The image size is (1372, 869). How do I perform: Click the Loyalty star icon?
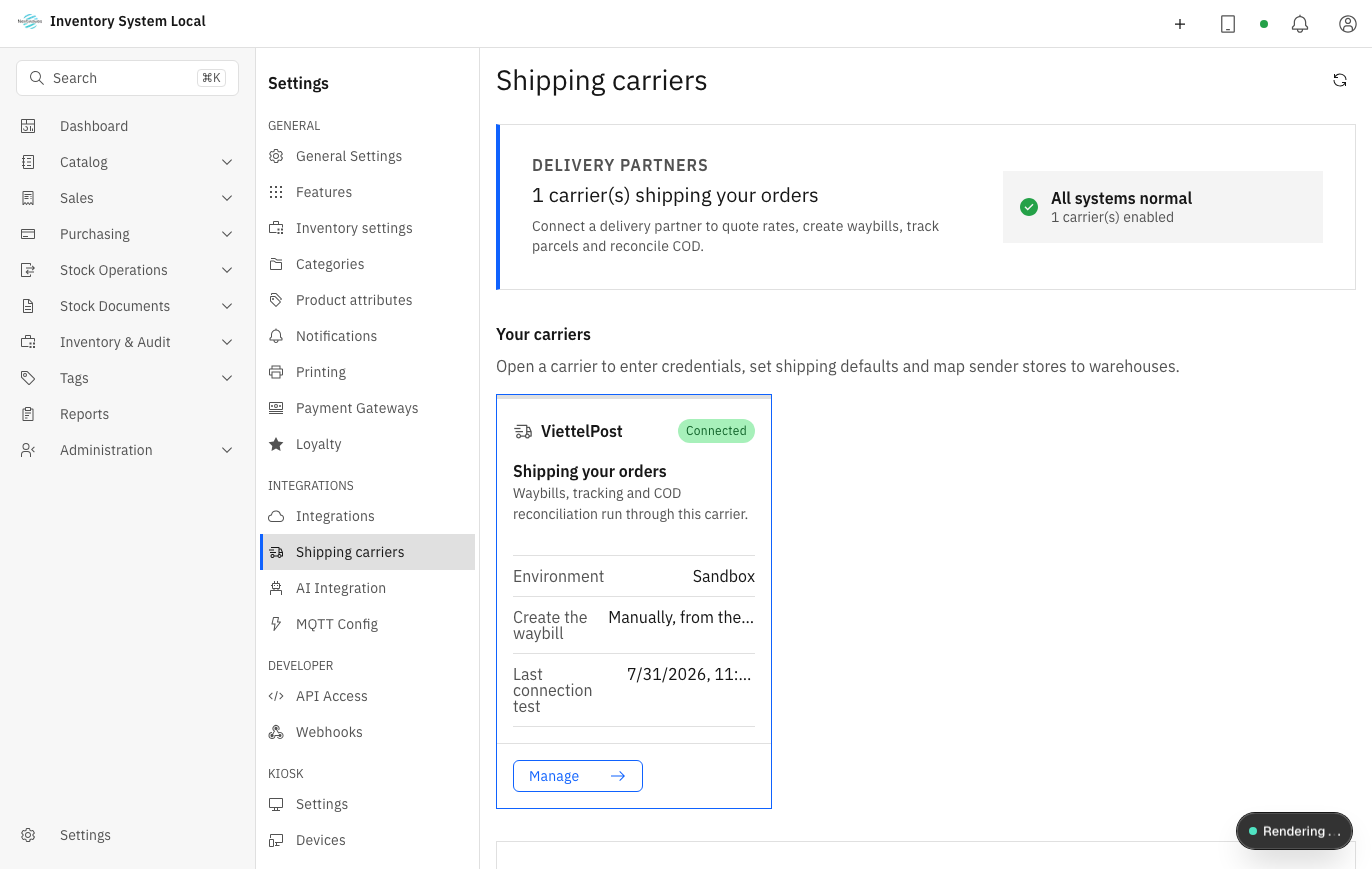click(276, 444)
